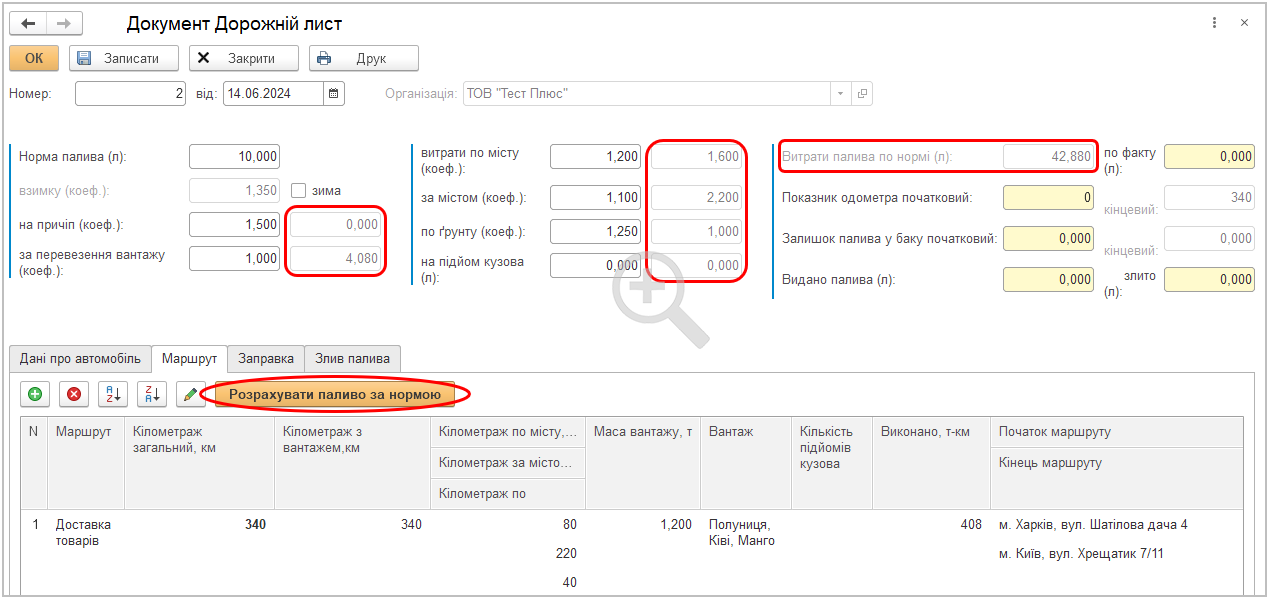Click Залишок палива у баку початковий field
1270x600 pixels.
pos(1048,238)
